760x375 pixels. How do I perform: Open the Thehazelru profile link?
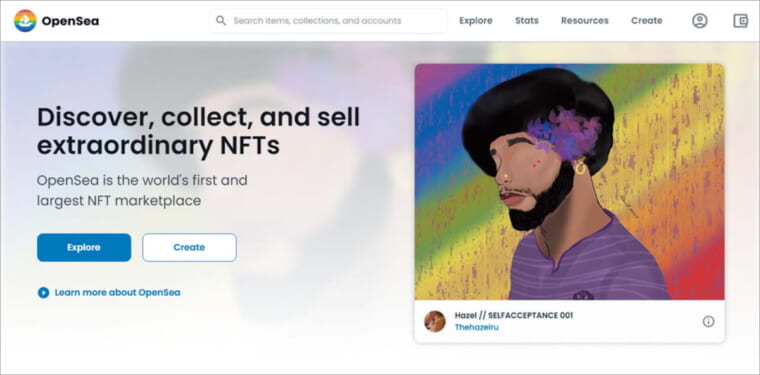coord(476,328)
